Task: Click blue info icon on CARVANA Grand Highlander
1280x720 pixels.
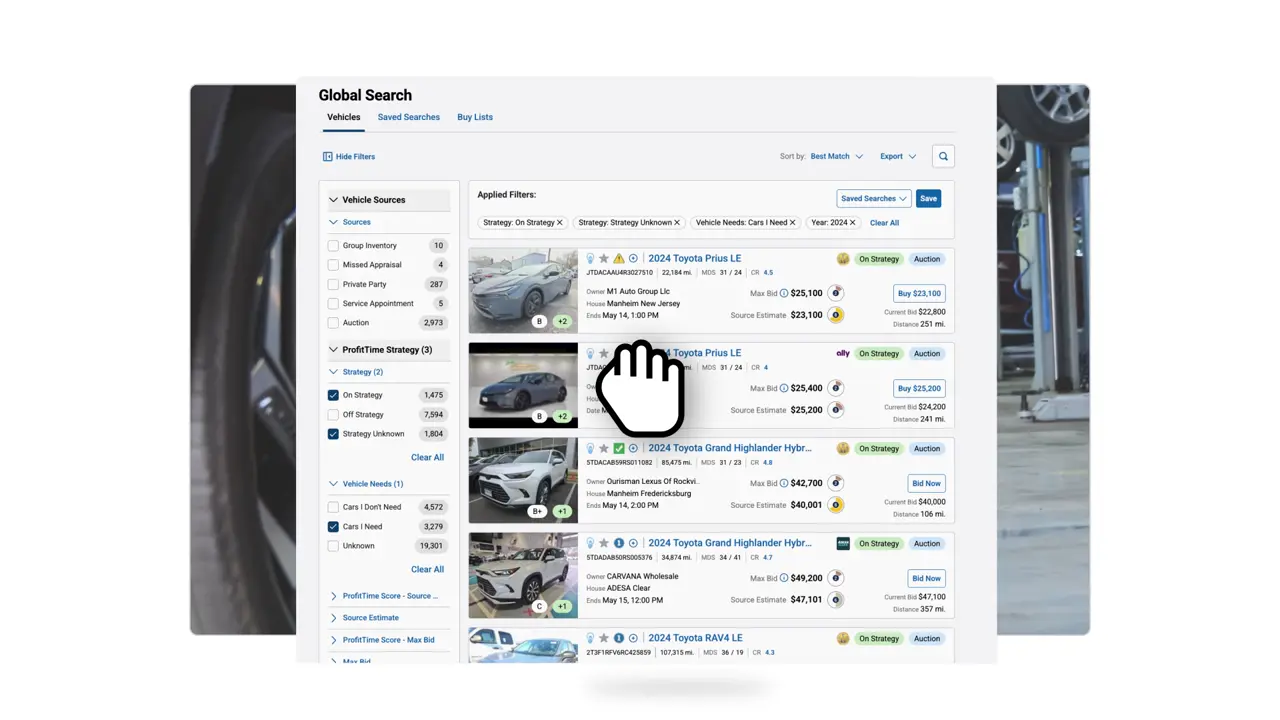Action: (619, 544)
